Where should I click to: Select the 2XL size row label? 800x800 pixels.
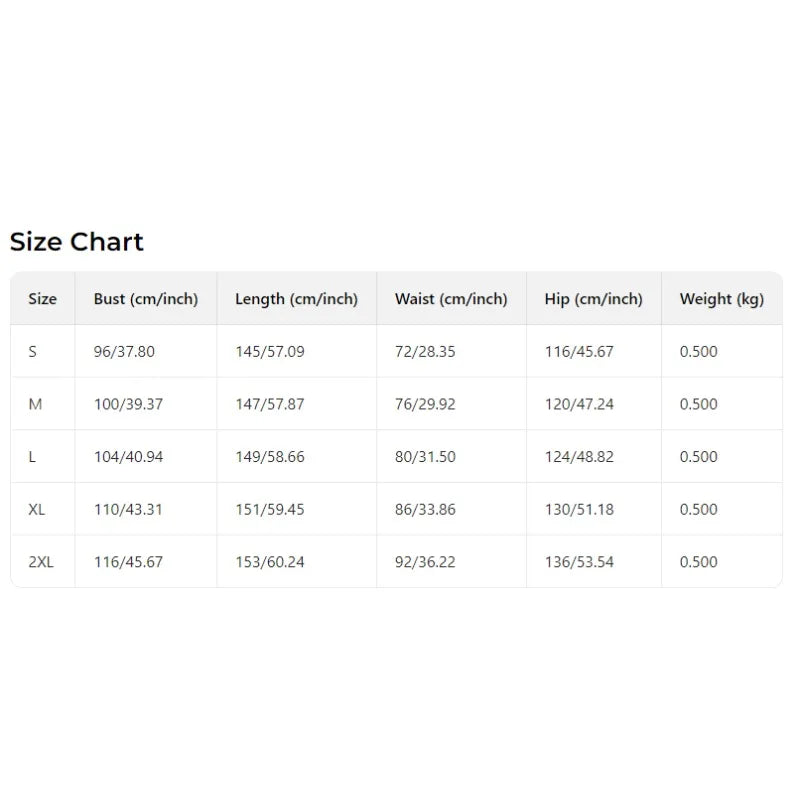tap(41, 562)
